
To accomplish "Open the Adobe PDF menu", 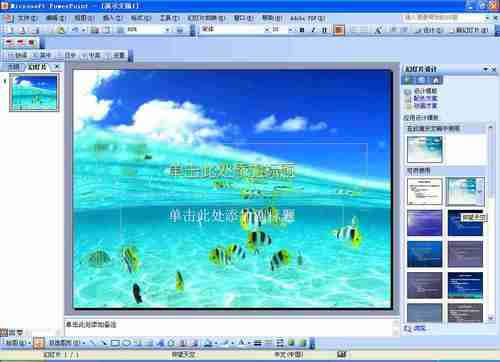I will click(307, 18).
